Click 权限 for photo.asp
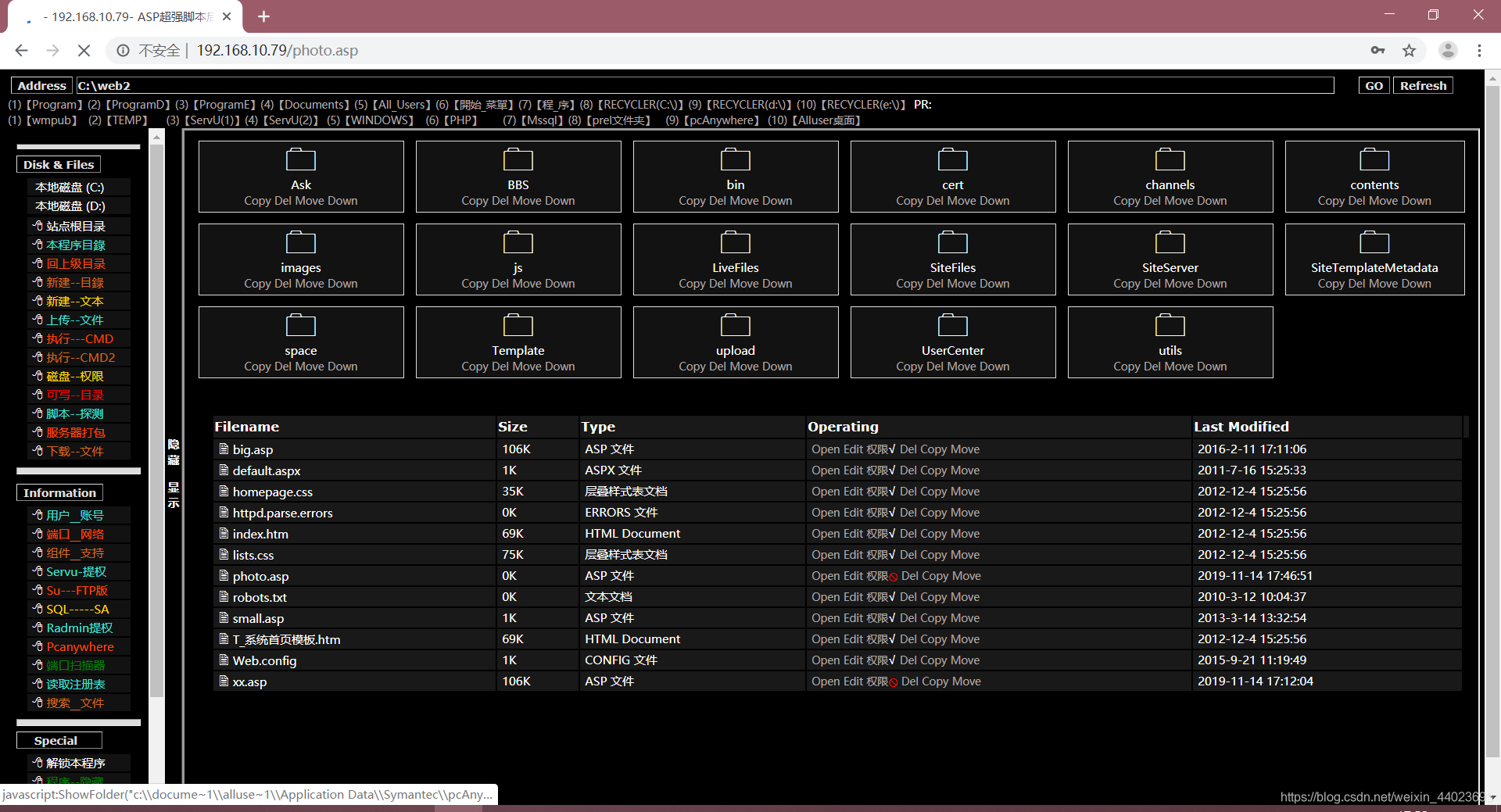This screenshot has height=812, width=1501. point(877,576)
